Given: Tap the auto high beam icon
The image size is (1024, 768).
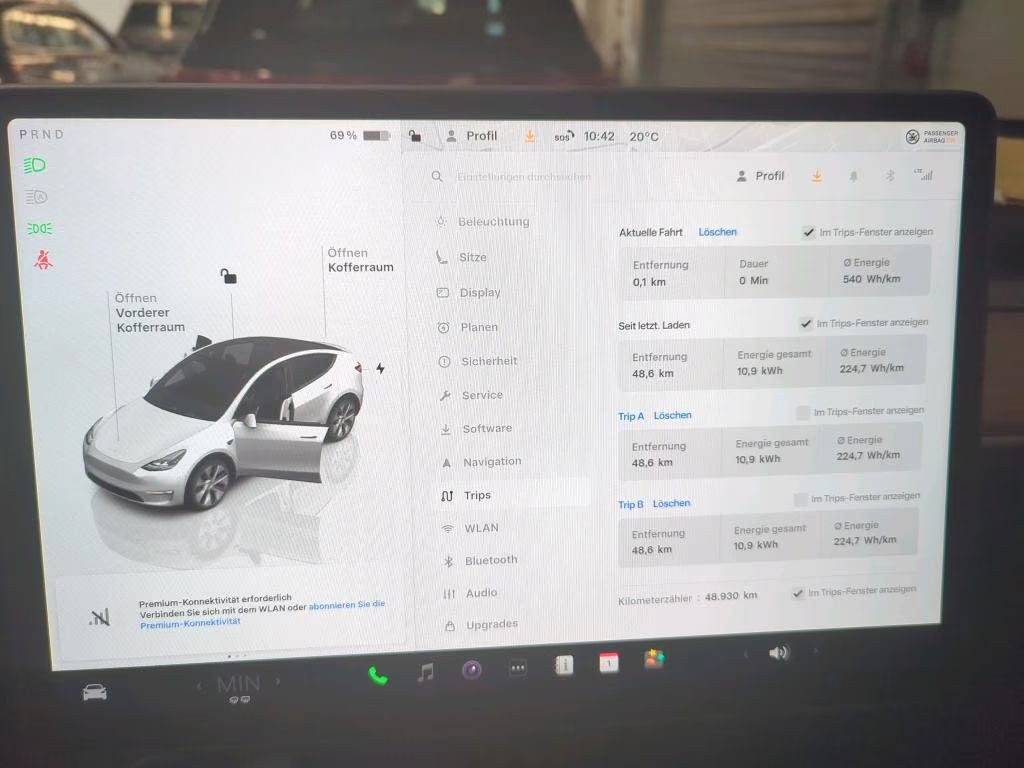Looking at the screenshot, I should [37, 197].
